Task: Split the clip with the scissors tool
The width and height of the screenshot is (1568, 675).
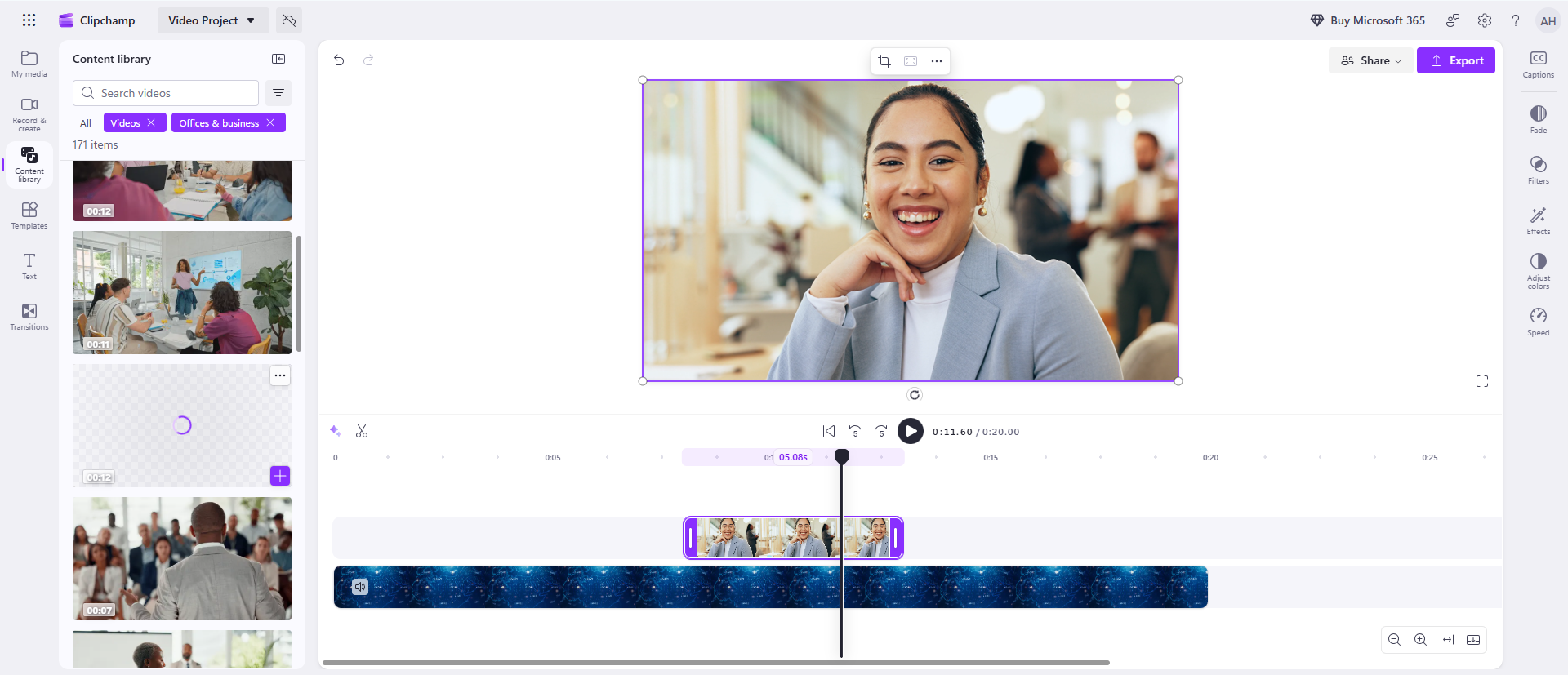Action: pos(362,431)
